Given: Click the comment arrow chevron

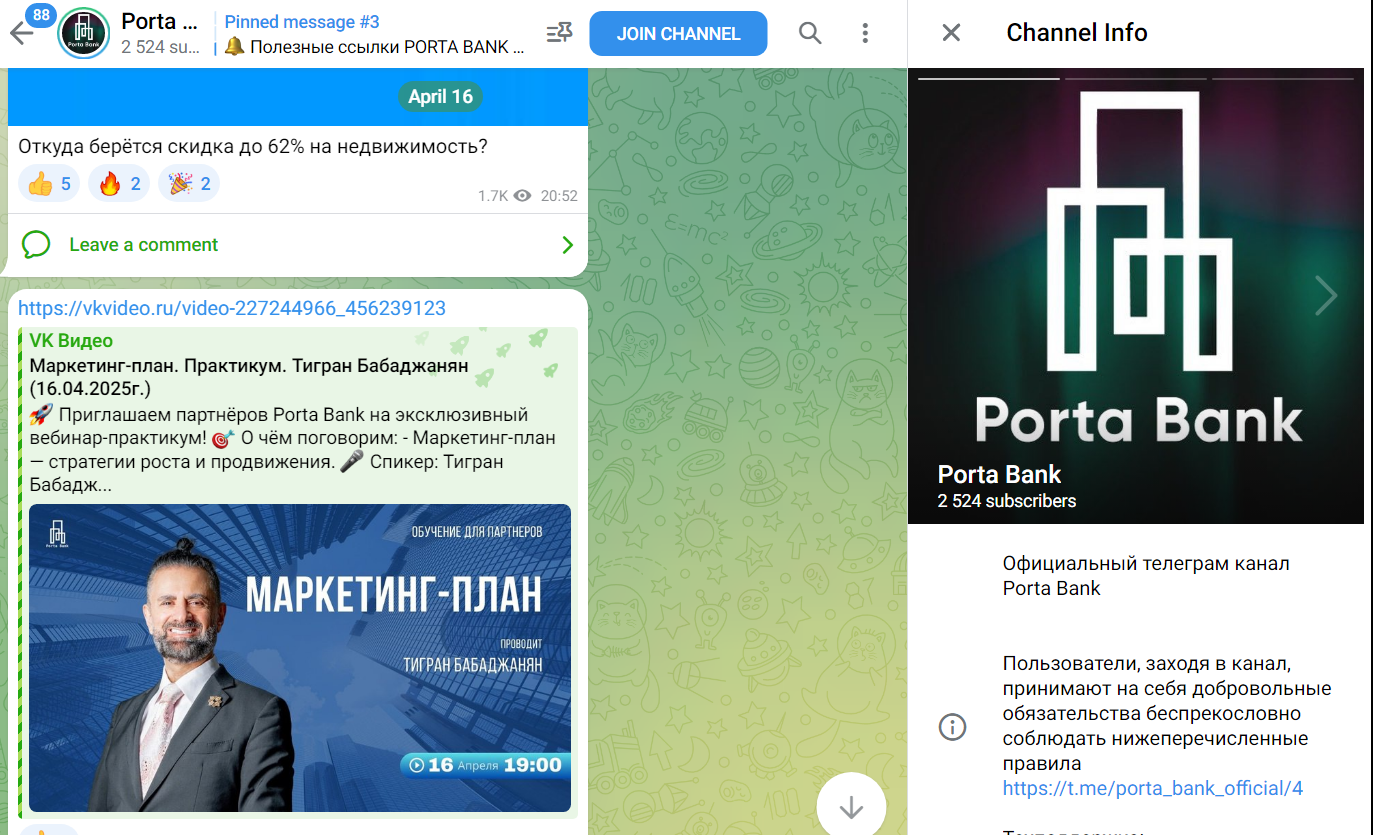Looking at the screenshot, I should tap(568, 245).
